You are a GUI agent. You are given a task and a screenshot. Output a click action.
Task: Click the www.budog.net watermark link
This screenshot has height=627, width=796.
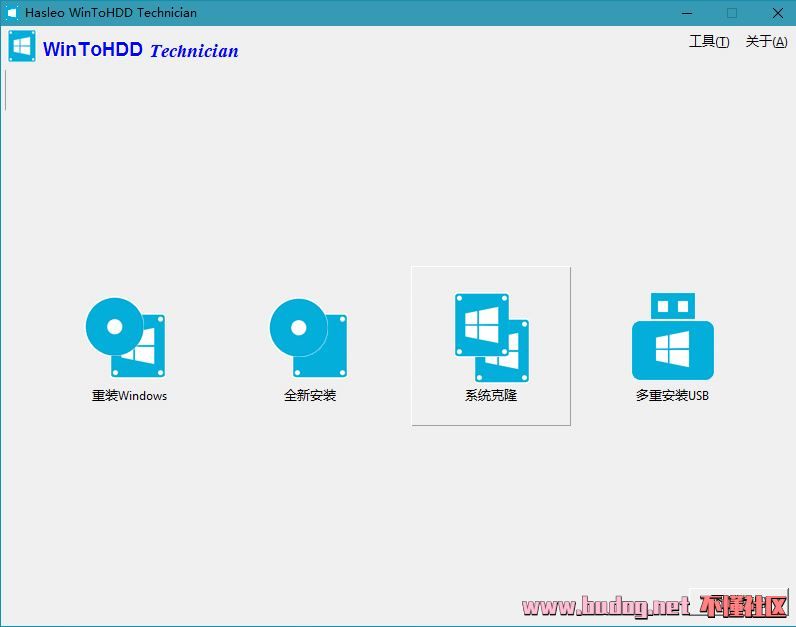pos(606,606)
